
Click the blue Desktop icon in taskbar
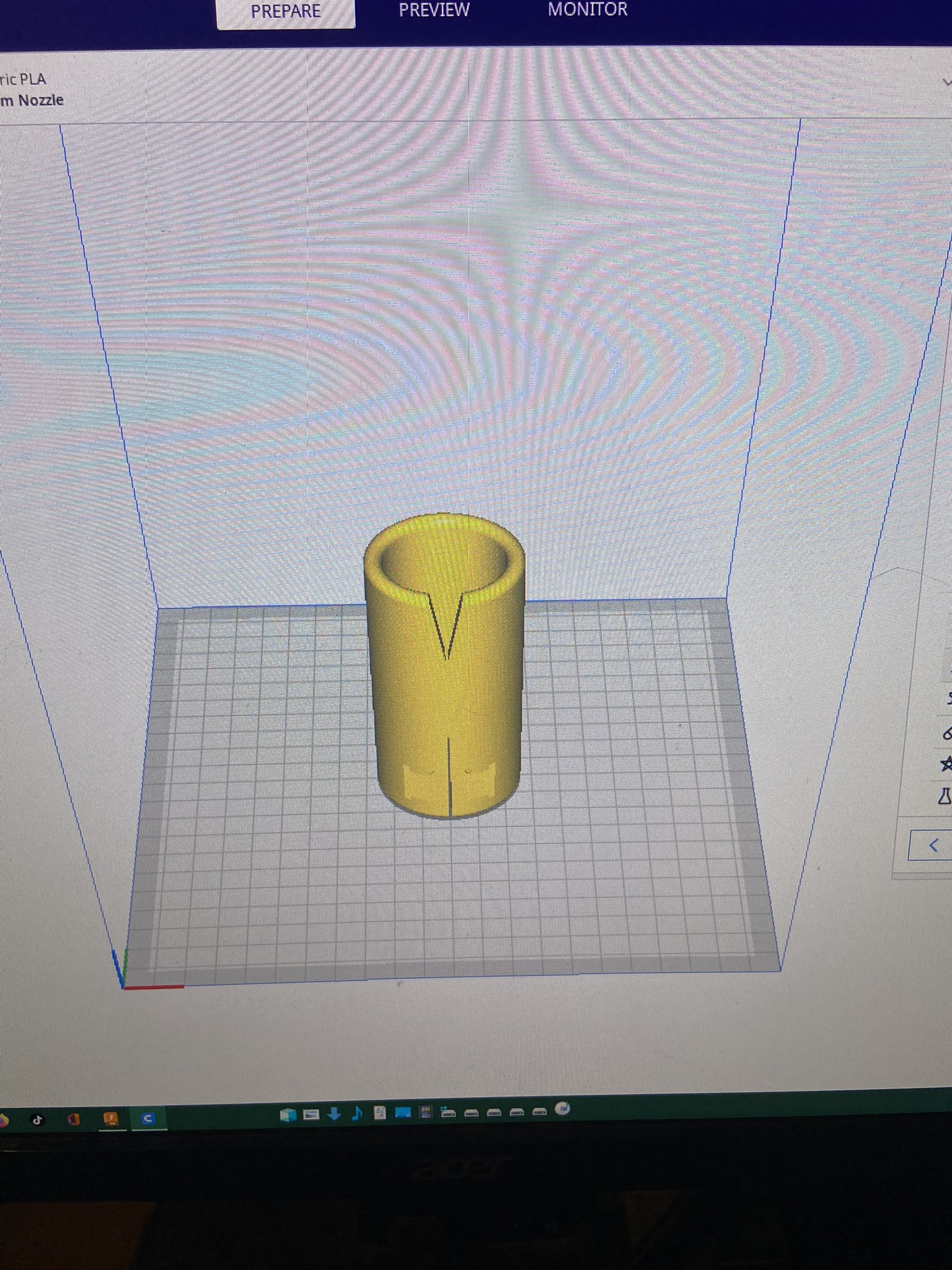(403, 1112)
